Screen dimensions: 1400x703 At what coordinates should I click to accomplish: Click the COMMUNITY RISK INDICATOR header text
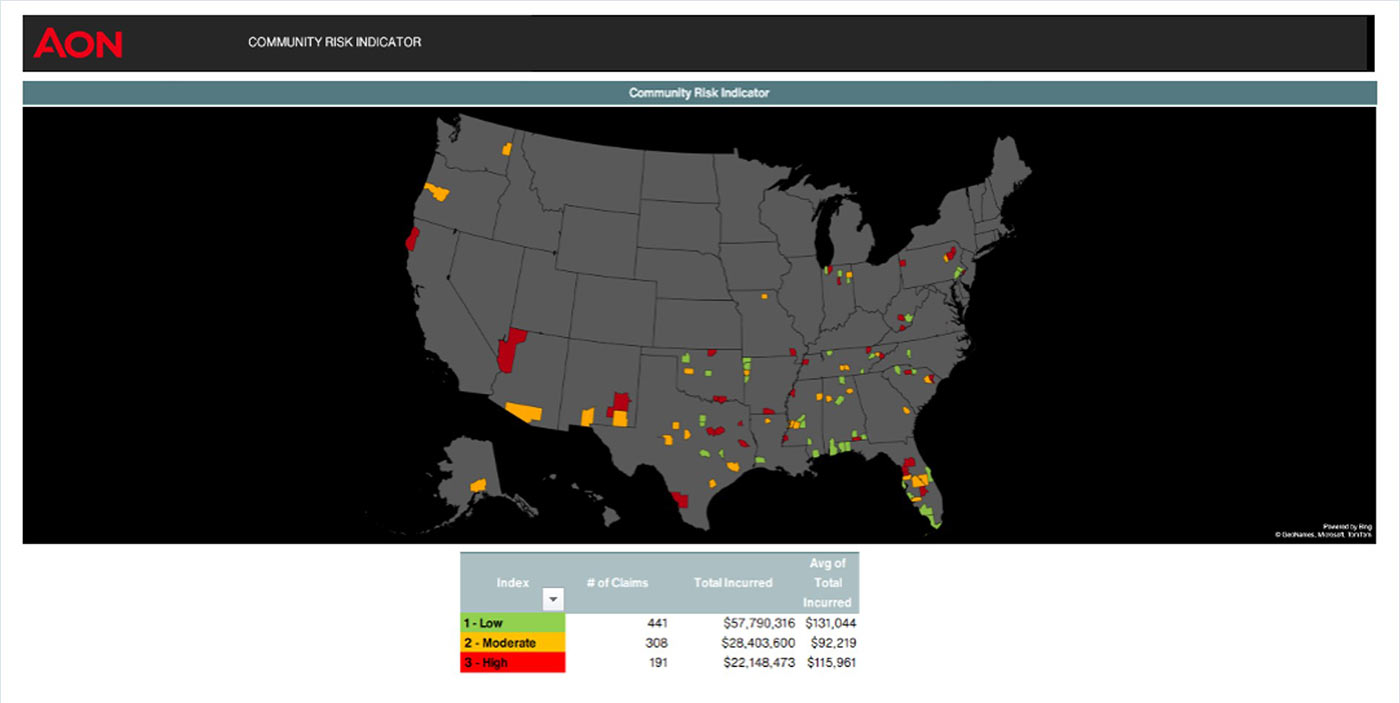tap(334, 42)
